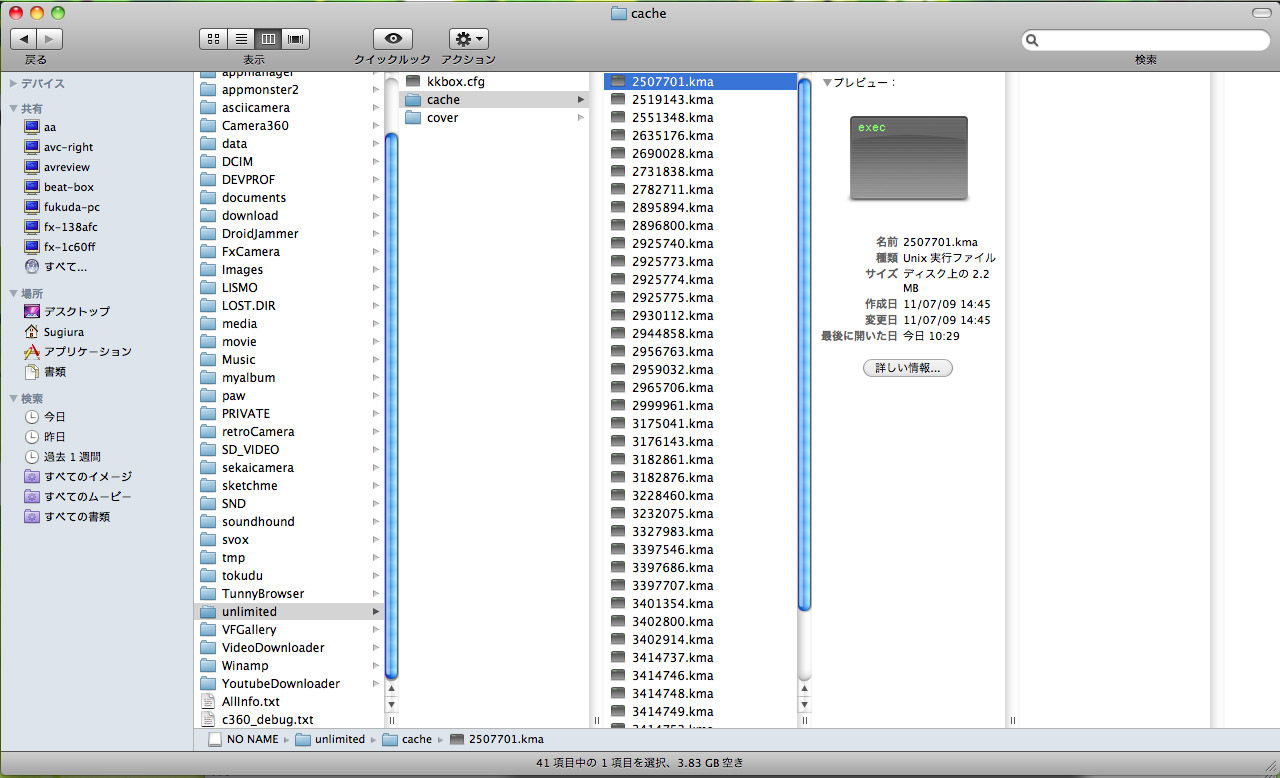The height and width of the screenshot is (778, 1280).
Task: Collapse the 共有 sidebar section
Action: pyautogui.click(x=13, y=109)
